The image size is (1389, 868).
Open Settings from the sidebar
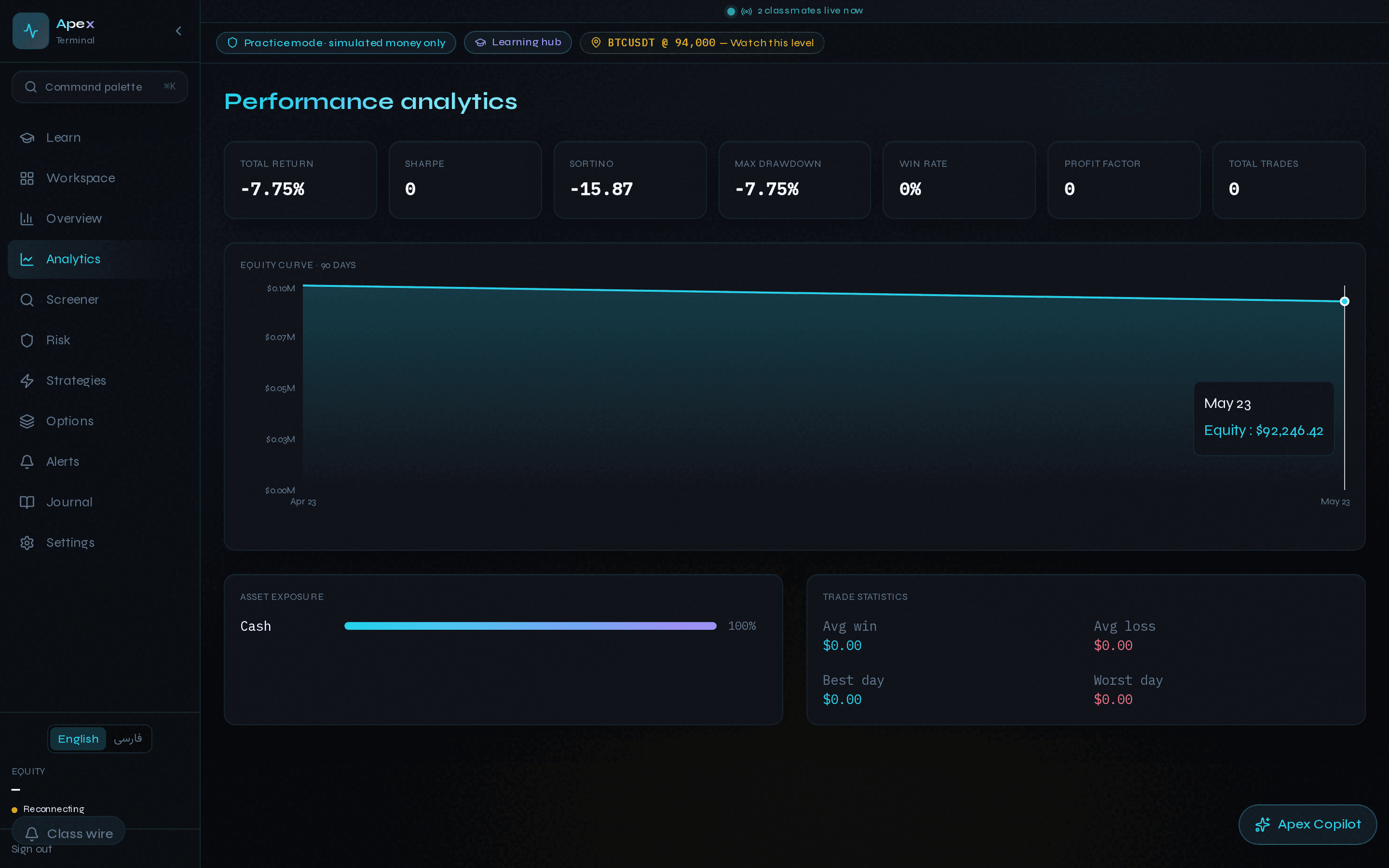pyautogui.click(x=99, y=542)
